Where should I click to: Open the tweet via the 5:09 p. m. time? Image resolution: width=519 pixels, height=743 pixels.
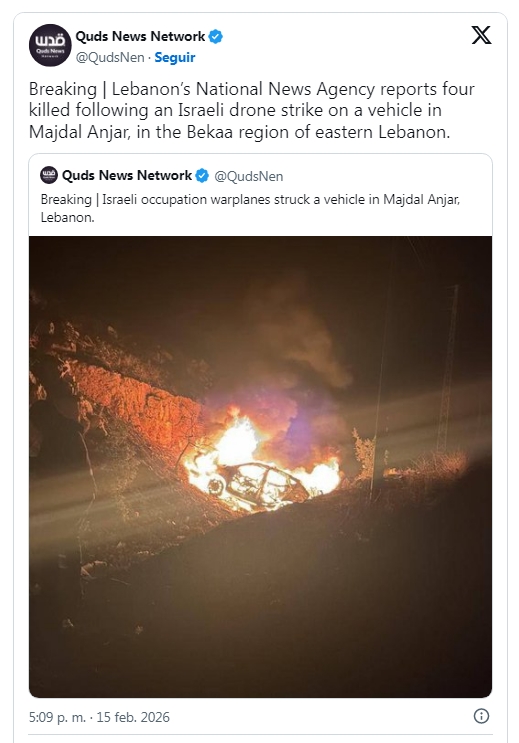coord(57,717)
